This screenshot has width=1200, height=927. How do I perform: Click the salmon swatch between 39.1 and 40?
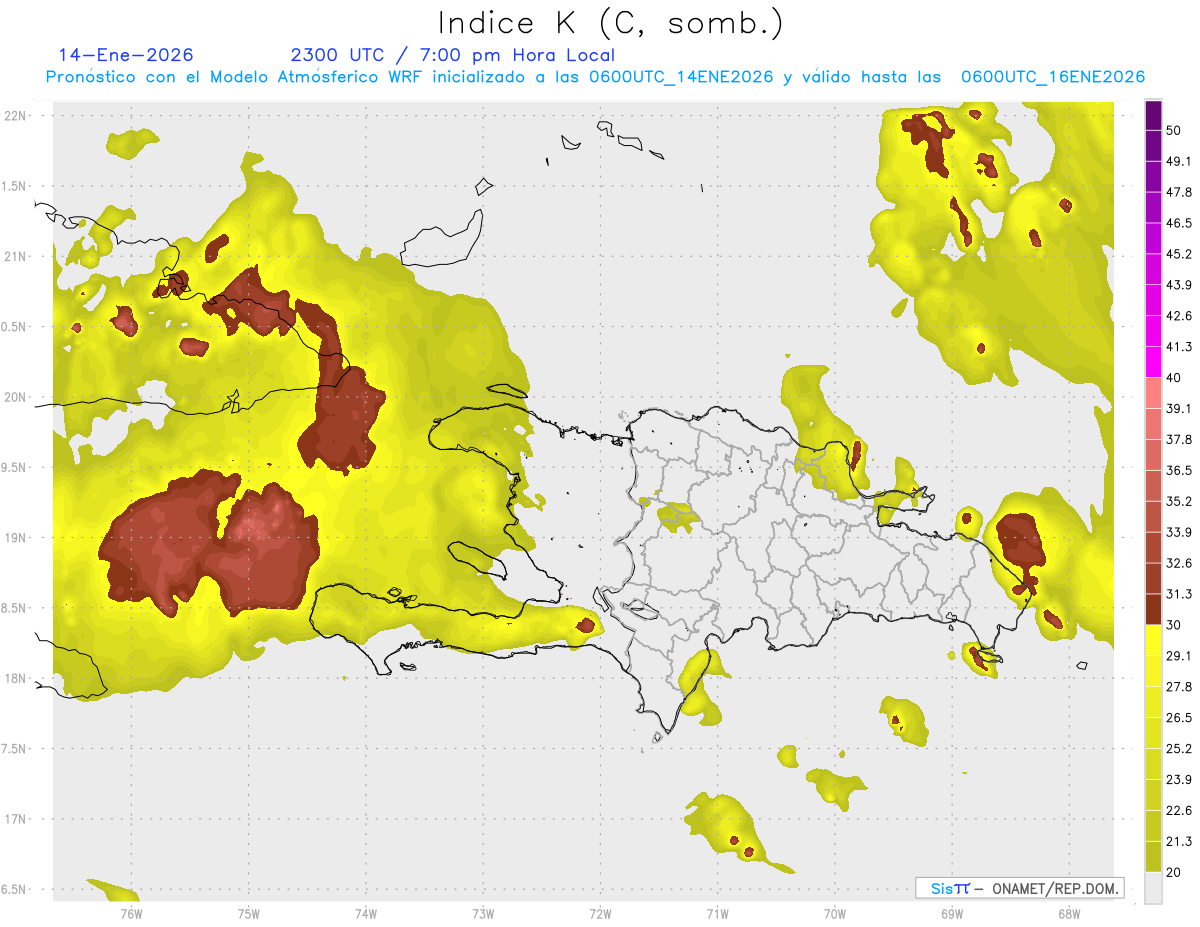1153,393
